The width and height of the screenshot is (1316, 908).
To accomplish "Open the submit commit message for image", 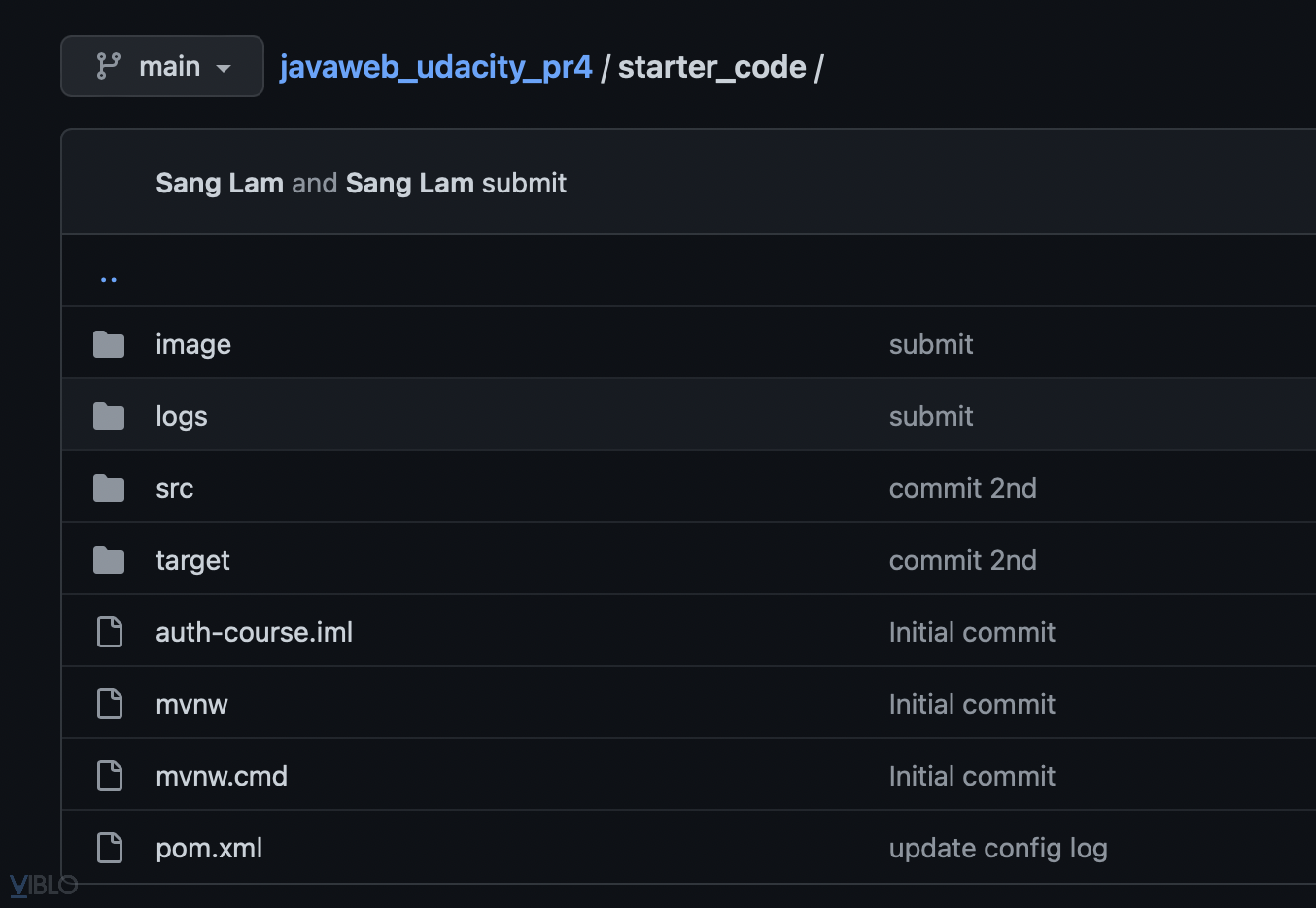I will coord(930,343).
